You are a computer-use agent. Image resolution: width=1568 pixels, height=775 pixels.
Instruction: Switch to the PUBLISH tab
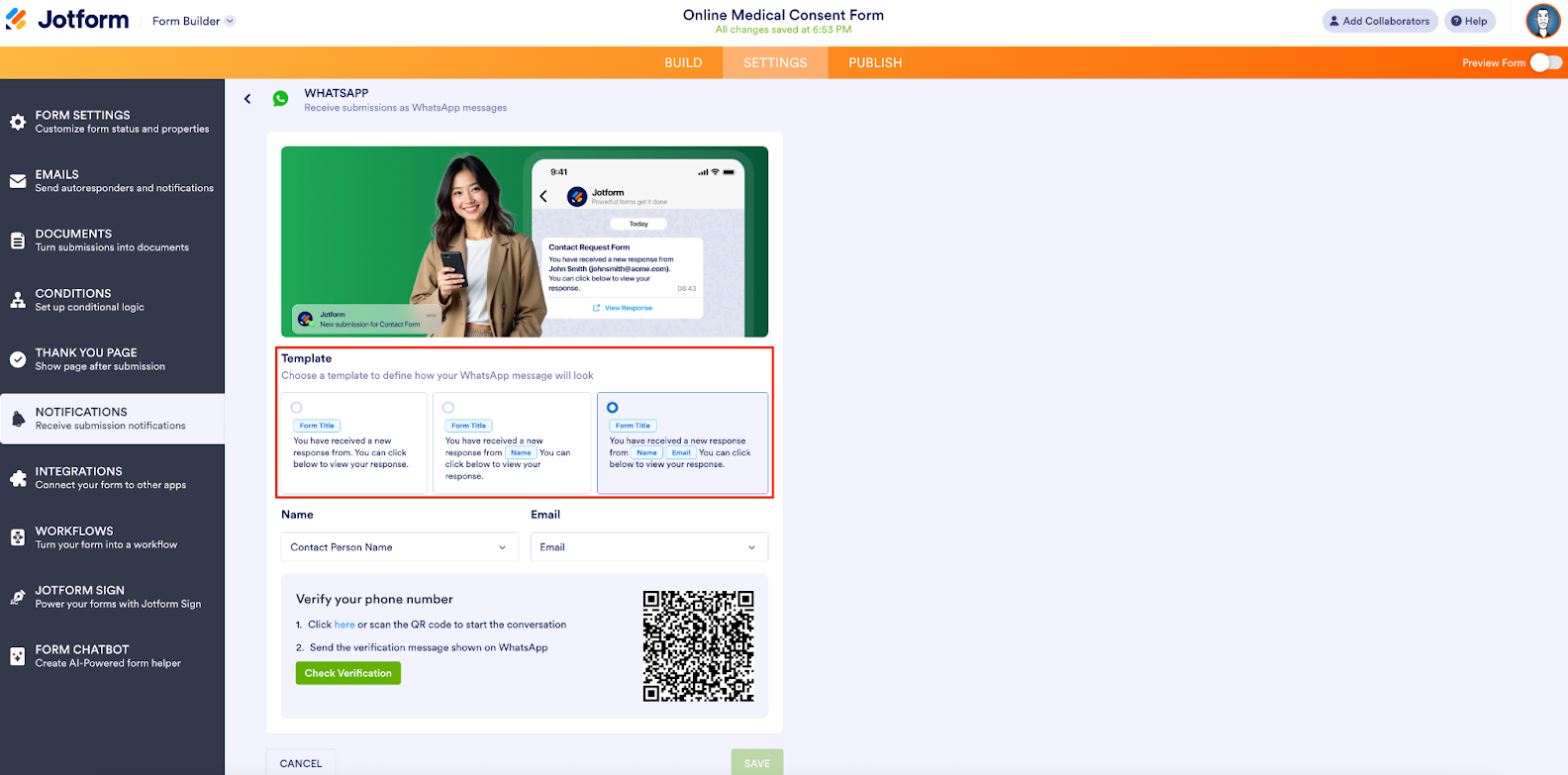click(x=875, y=62)
